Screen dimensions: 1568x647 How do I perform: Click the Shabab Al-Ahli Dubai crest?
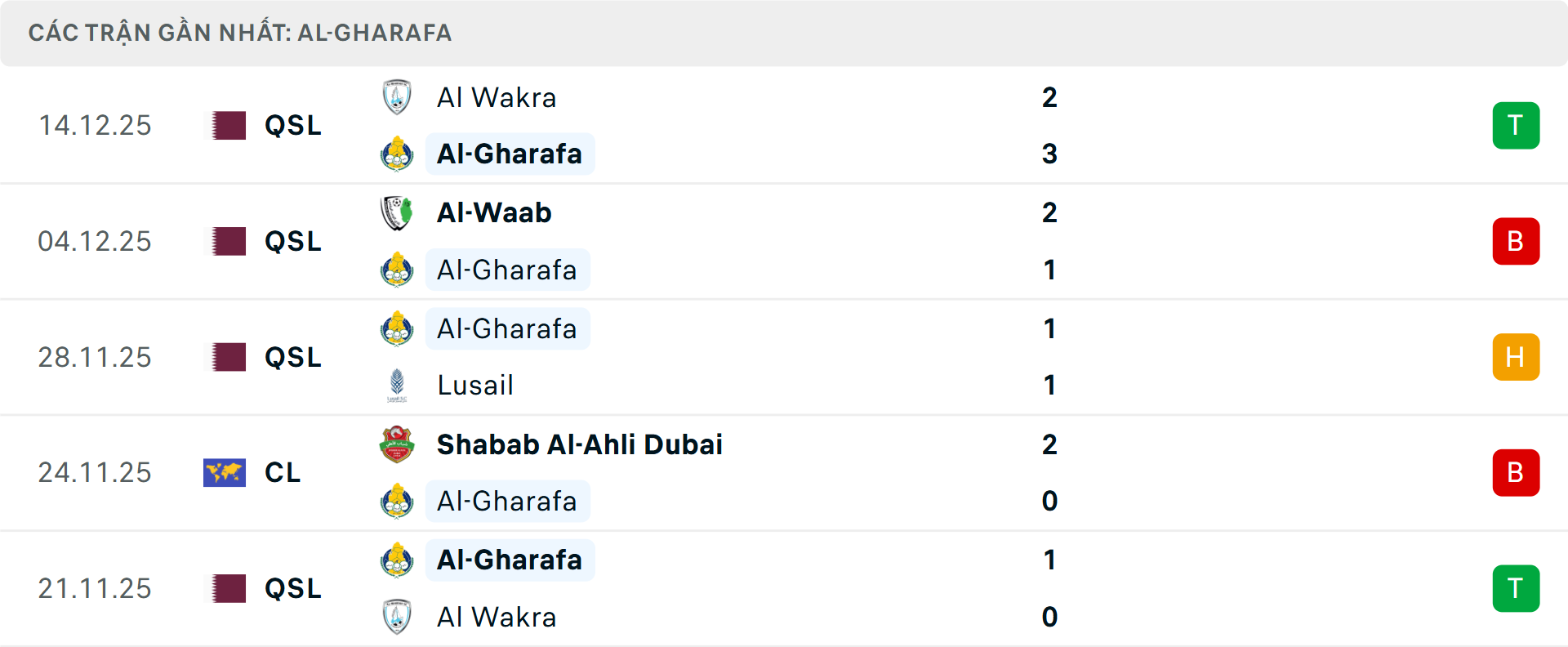396,445
